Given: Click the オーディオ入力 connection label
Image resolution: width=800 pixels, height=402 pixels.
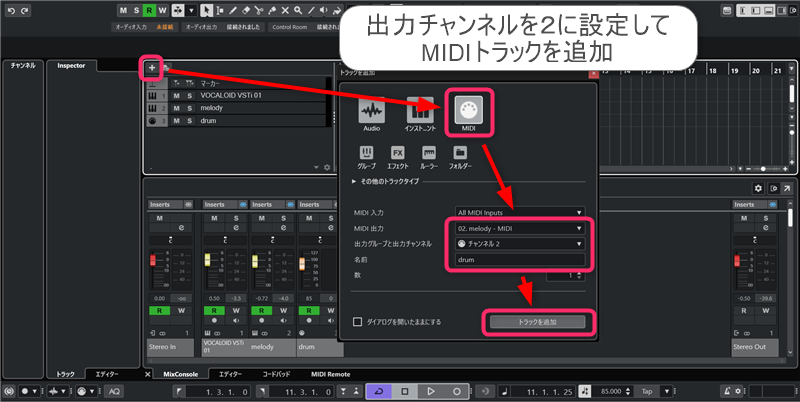Looking at the screenshot, I should click(x=132, y=27).
